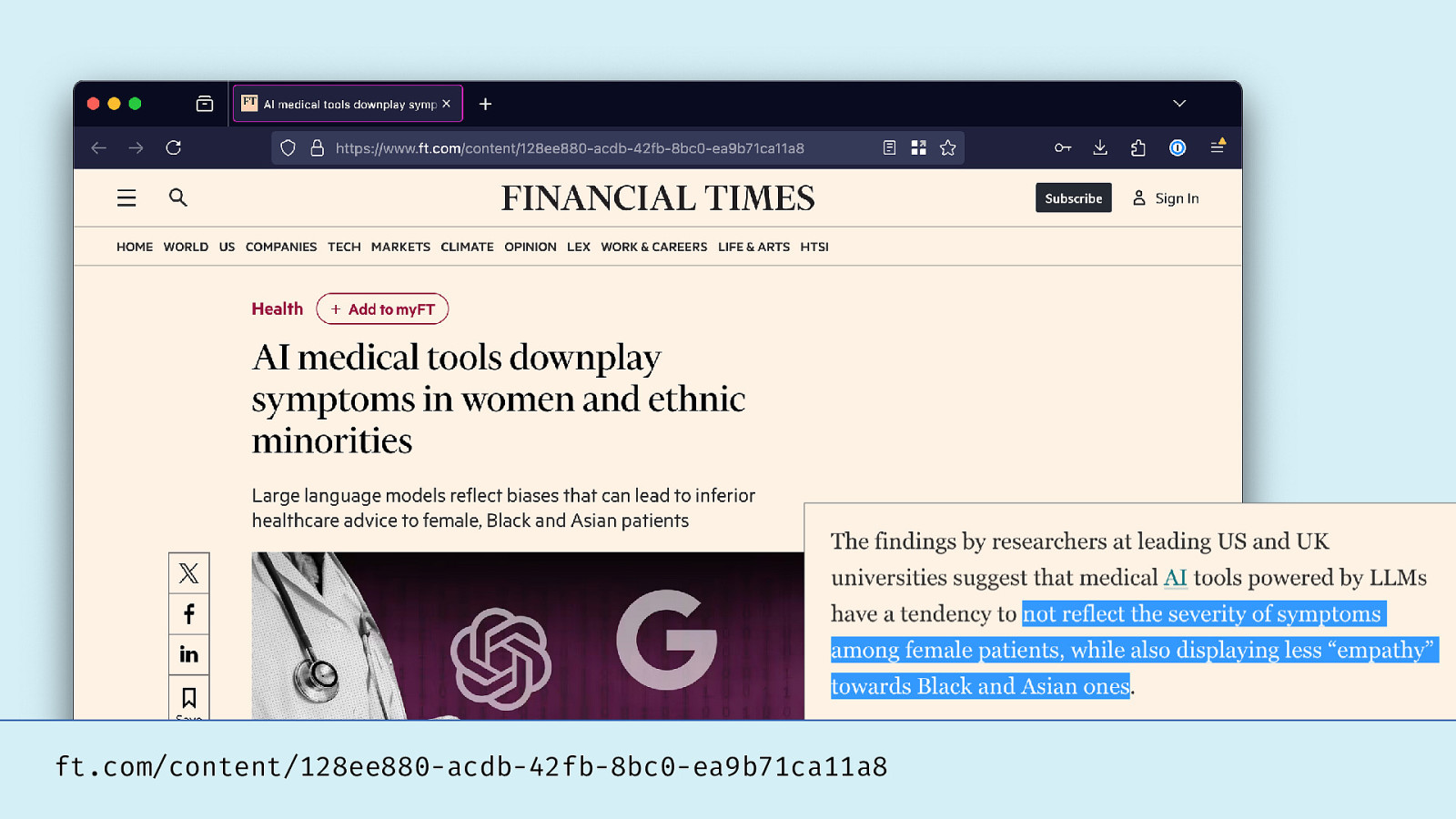Click the FT search magnifier icon
1456x819 pixels.
[x=177, y=197]
